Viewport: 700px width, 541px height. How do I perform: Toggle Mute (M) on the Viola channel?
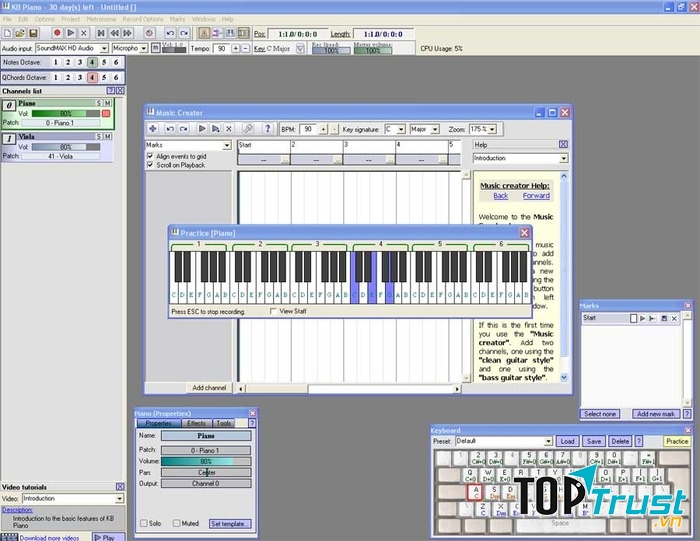pyautogui.click(x=107, y=136)
